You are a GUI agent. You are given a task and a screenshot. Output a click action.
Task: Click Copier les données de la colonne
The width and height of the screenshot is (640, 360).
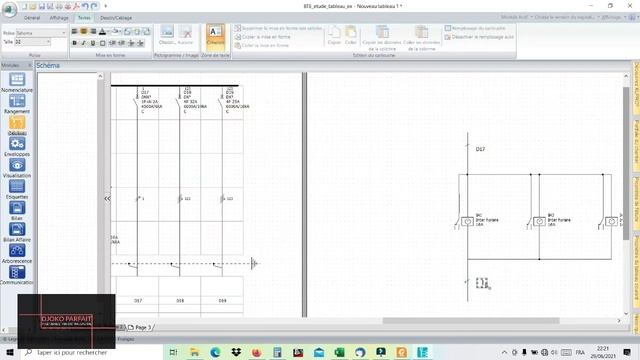[382, 38]
